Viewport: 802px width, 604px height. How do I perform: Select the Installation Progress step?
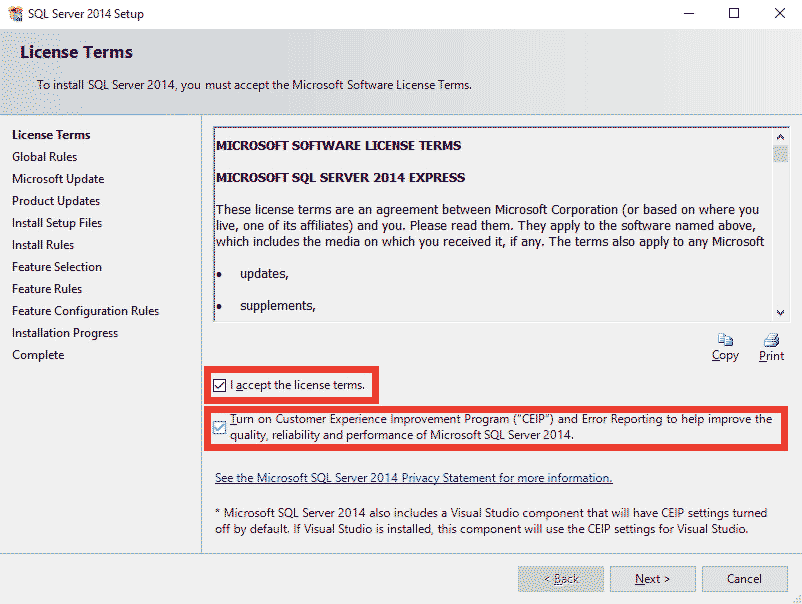(x=64, y=332)
